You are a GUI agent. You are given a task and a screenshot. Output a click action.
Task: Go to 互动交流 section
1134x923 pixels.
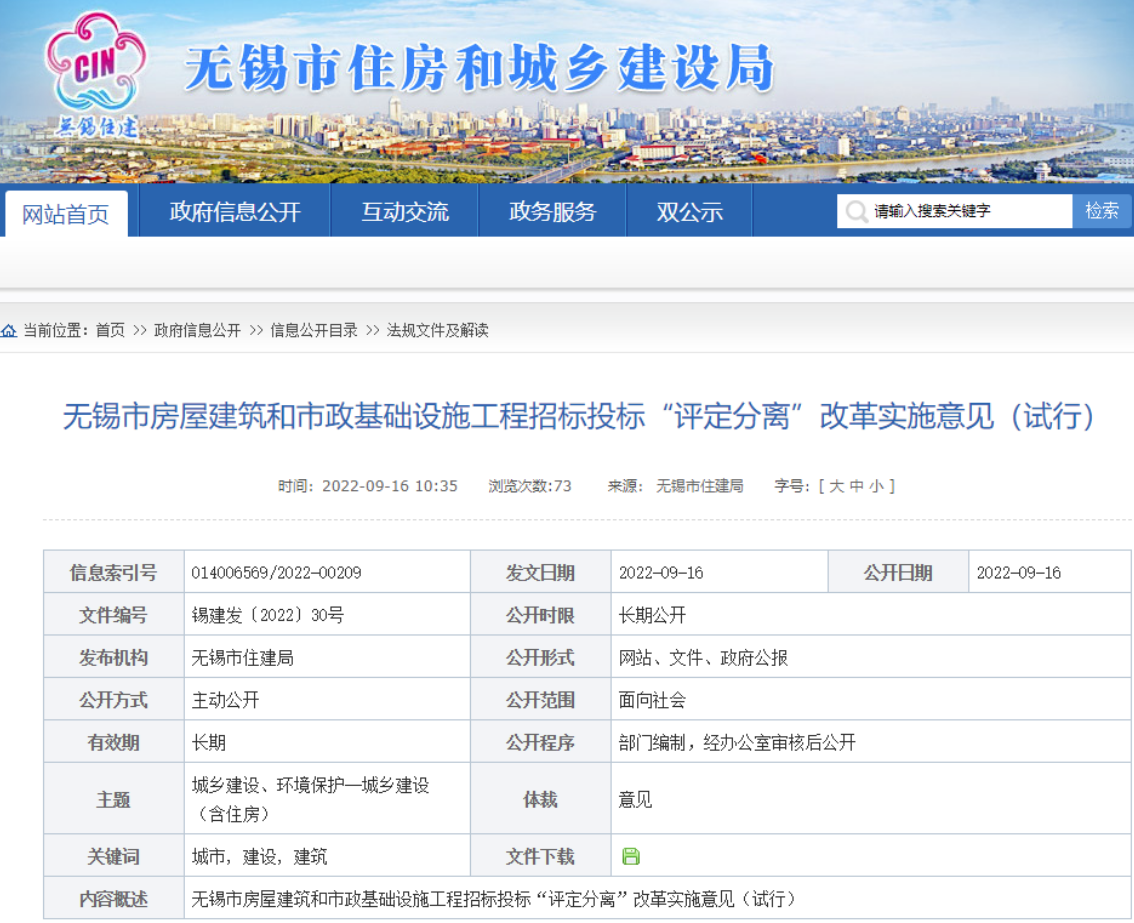click(405, 212)
